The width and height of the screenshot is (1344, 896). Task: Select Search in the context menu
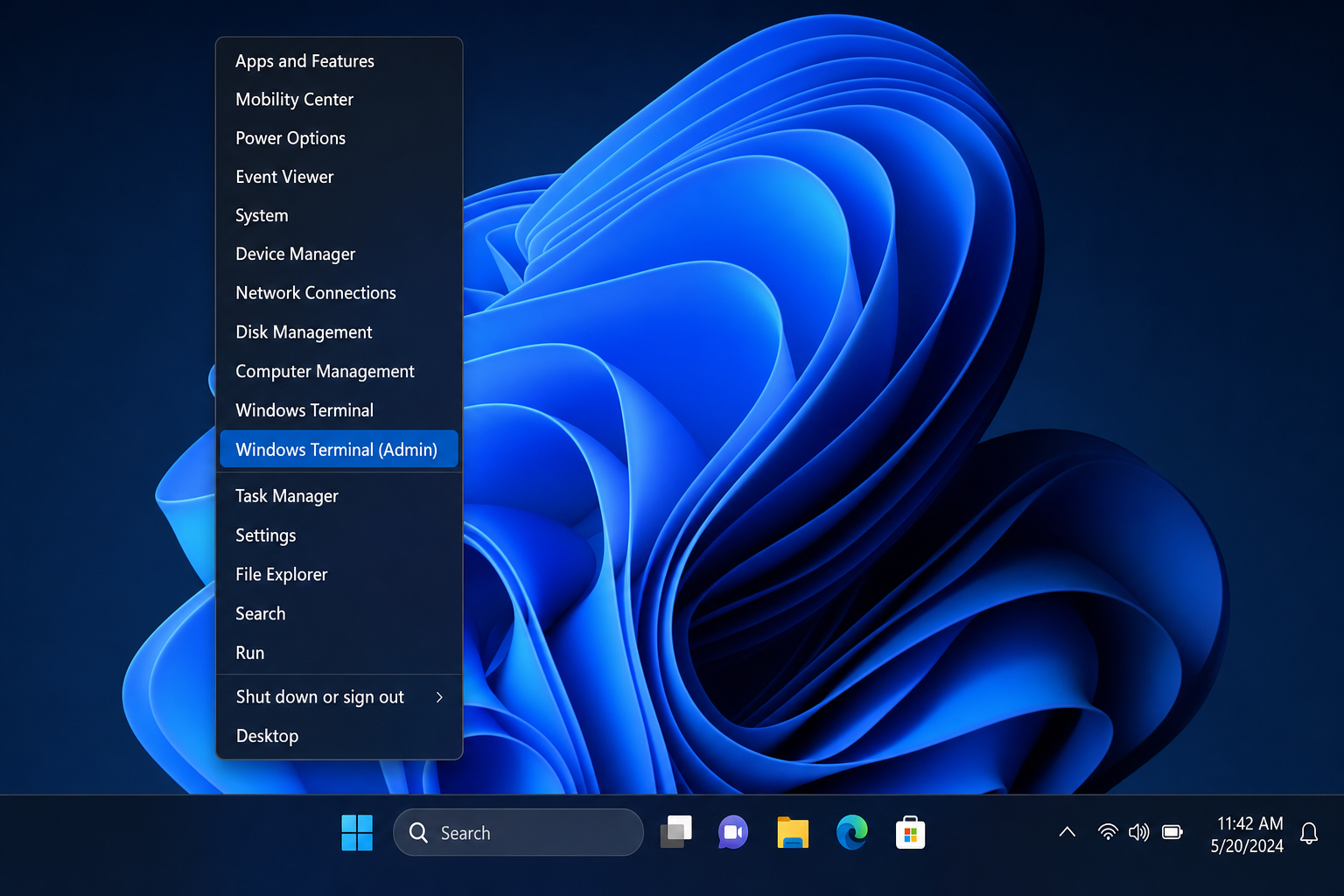pos(339,613)
